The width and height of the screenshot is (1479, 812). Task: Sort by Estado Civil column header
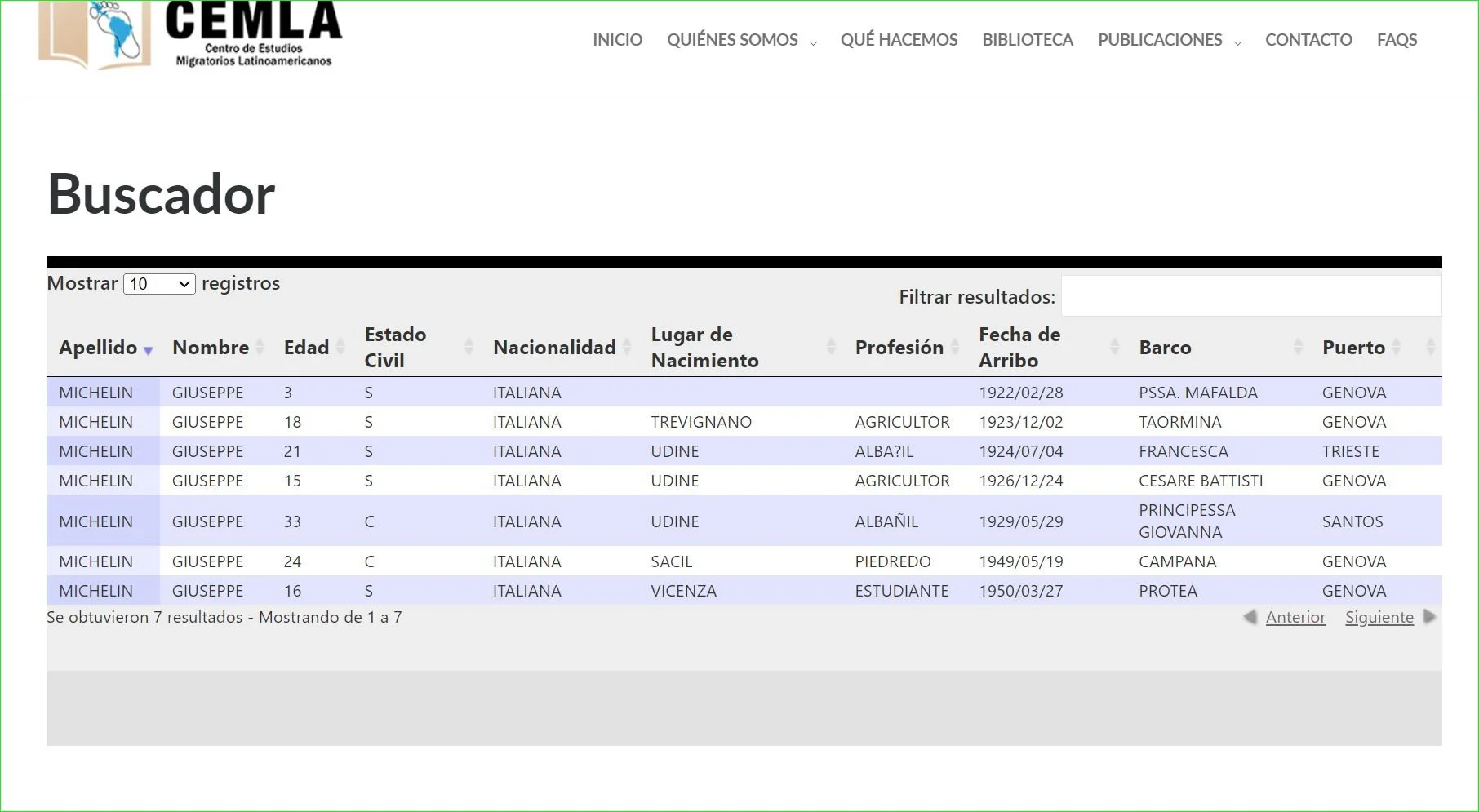395,348
